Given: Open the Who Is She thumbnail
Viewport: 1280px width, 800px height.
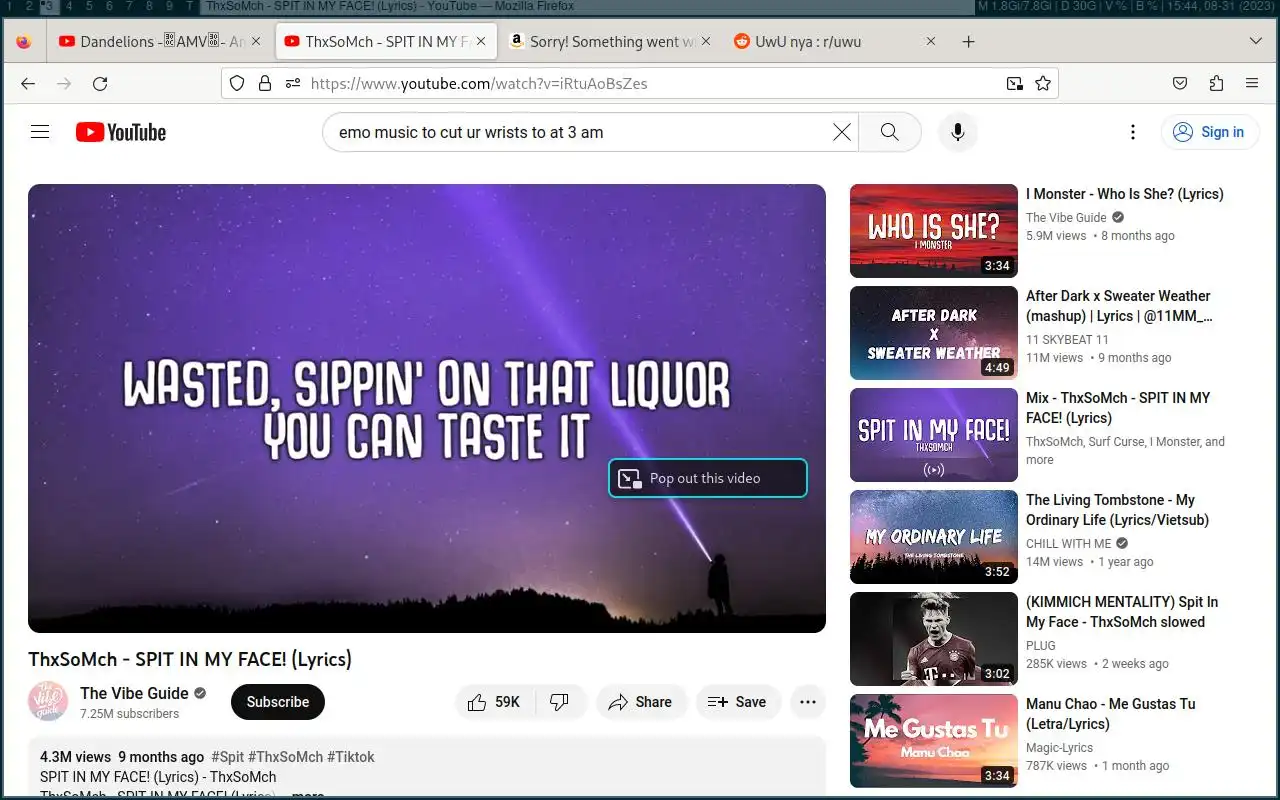Looking at the screenshot, I should [x=934, y=231].
